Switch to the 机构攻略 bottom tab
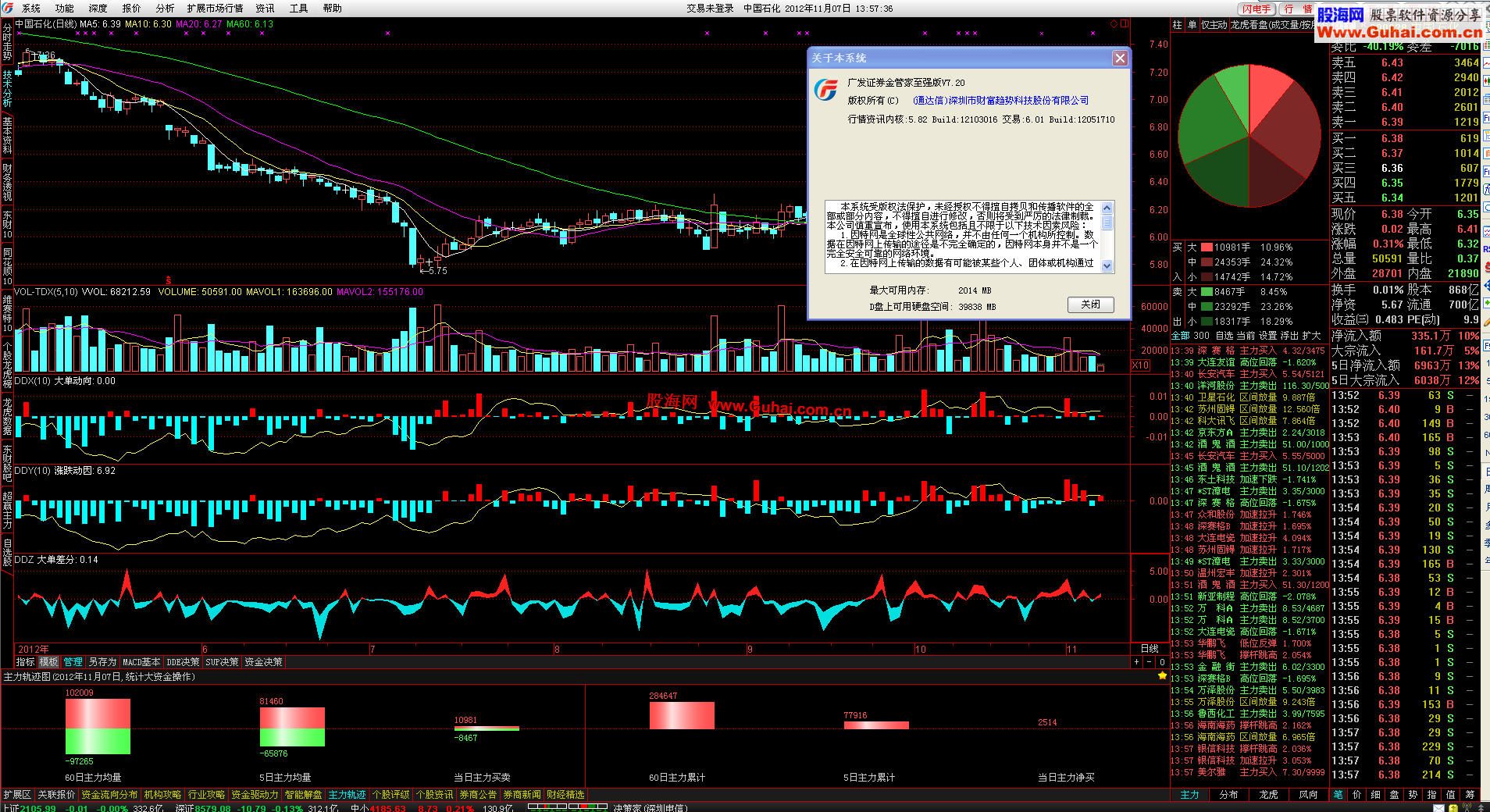This screenshot has height=812, width=1490. click(x=162, y=795)
